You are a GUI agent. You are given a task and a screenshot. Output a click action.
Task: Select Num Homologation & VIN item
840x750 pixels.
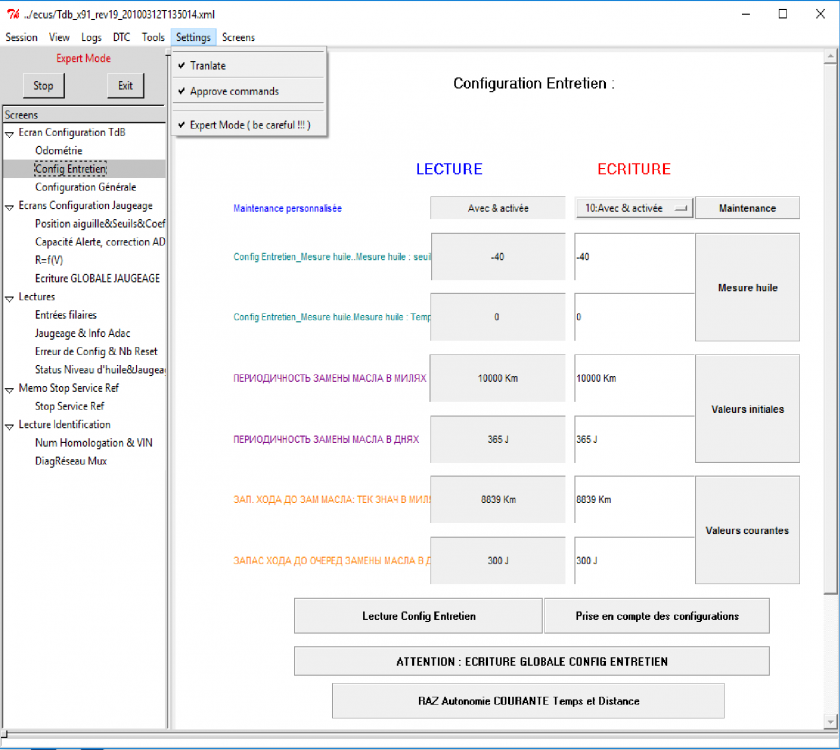94,442
